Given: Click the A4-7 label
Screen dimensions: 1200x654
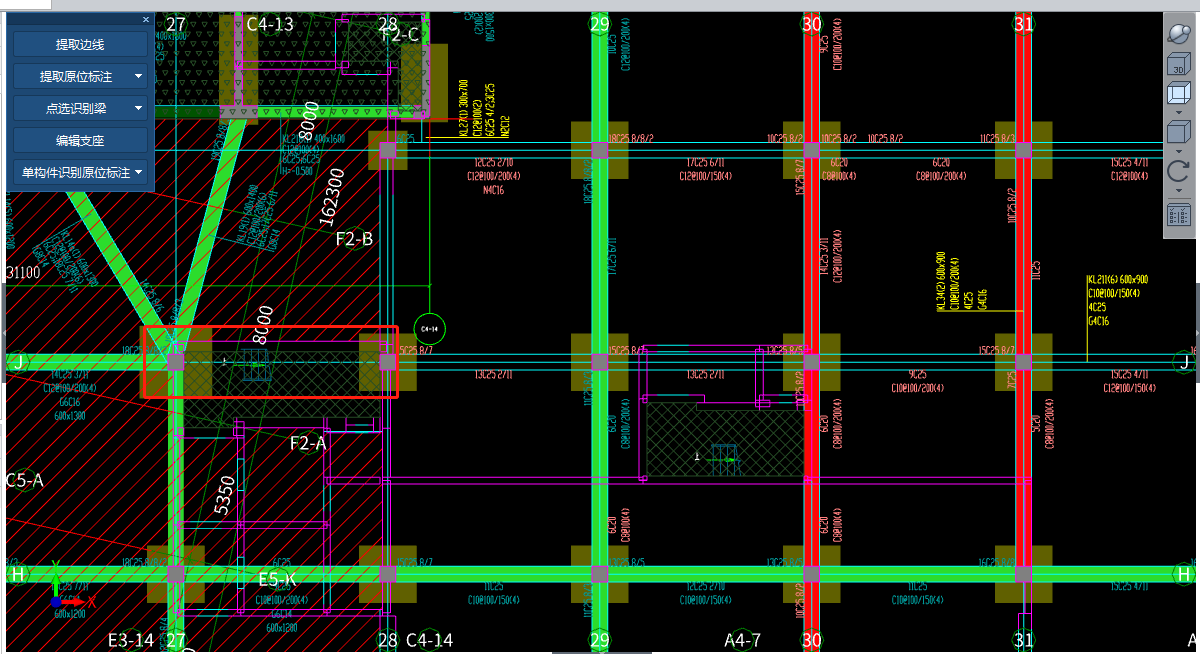Looking at the screenshot, I should pos(744,639).
